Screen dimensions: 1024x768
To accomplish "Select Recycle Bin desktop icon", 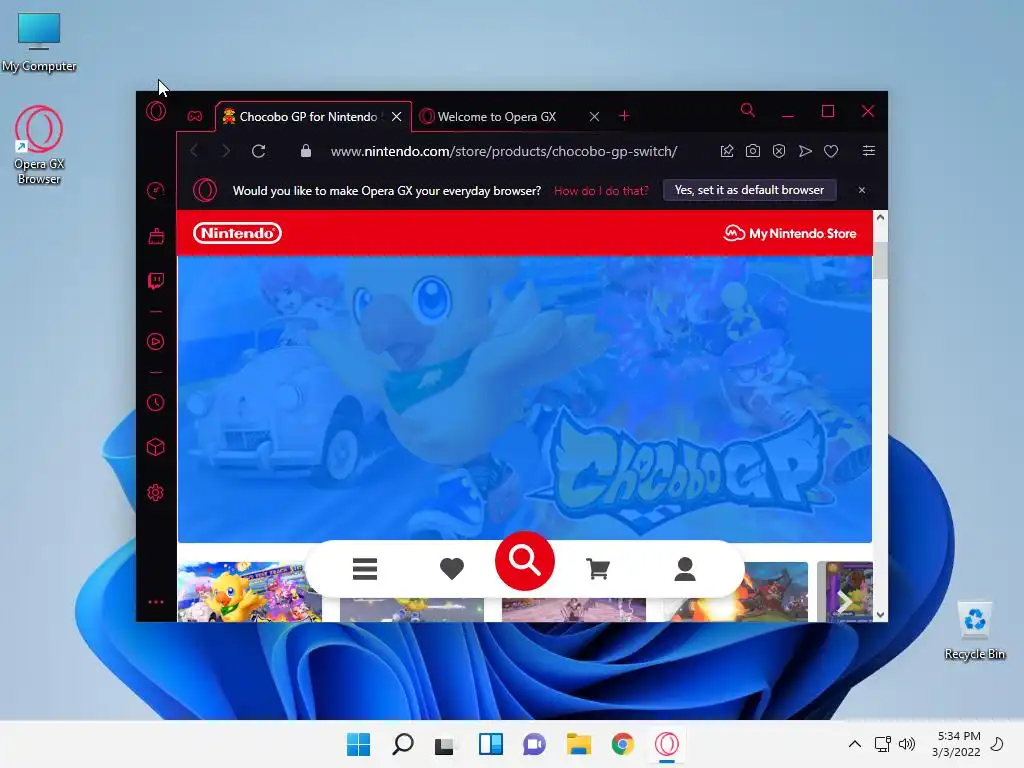I will 974,632.
